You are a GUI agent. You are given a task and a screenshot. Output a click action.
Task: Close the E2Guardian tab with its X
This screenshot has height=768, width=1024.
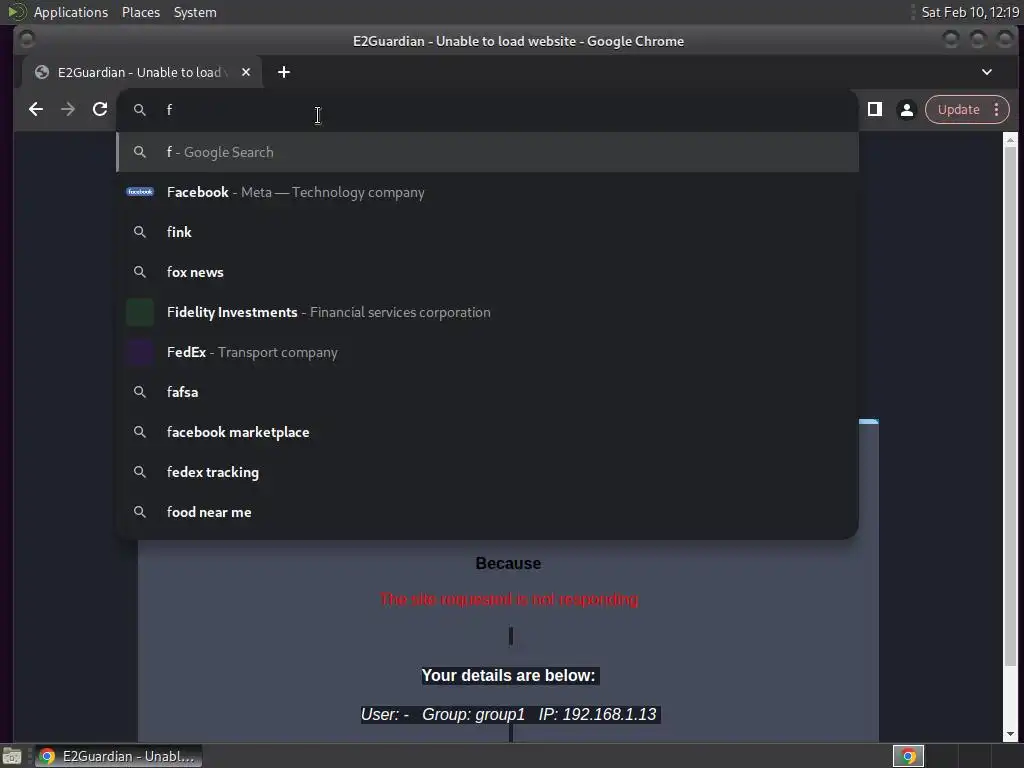pos(246,72)
